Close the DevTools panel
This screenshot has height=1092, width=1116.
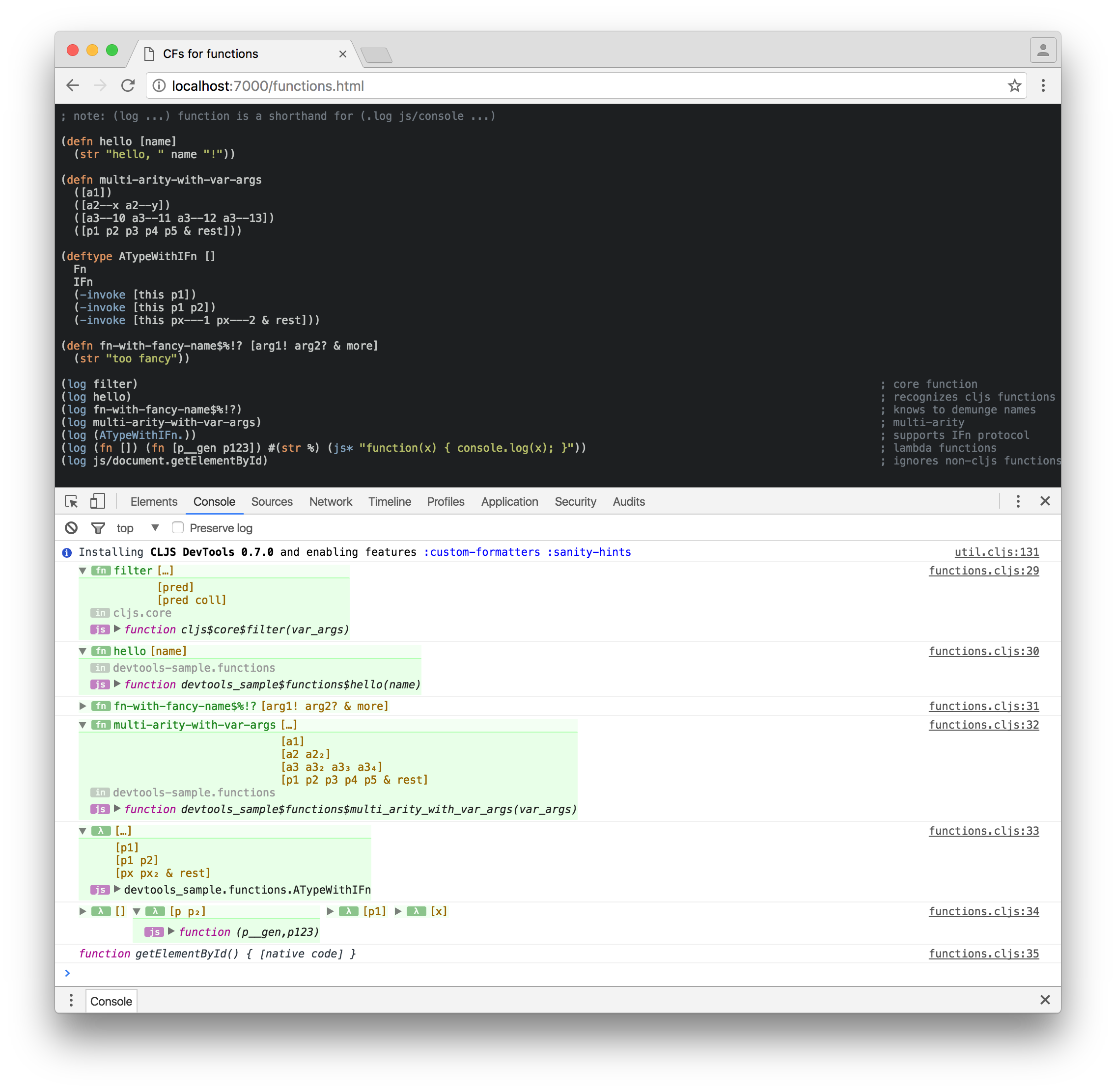click(x=1045, y=501)
